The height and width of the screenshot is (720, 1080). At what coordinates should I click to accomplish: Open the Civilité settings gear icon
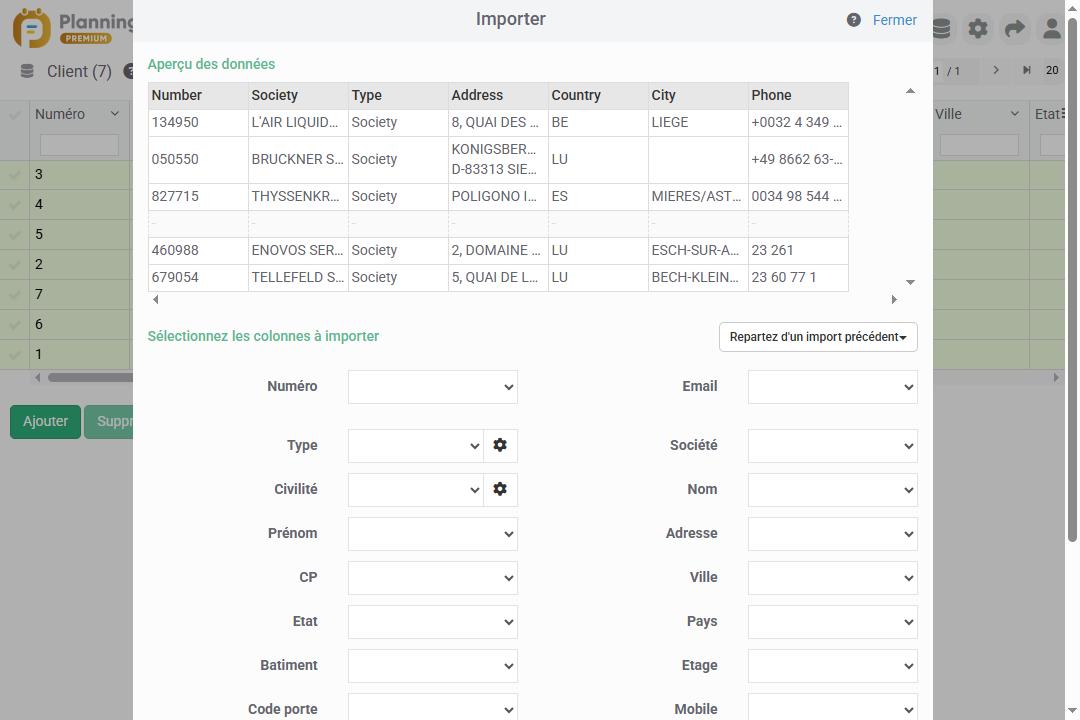pos(500,489)
